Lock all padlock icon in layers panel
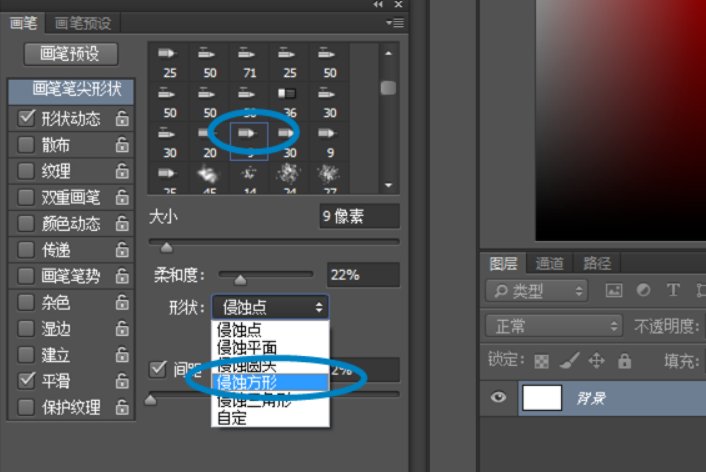Viewport: 706px width, 472px height. point(624,360)
